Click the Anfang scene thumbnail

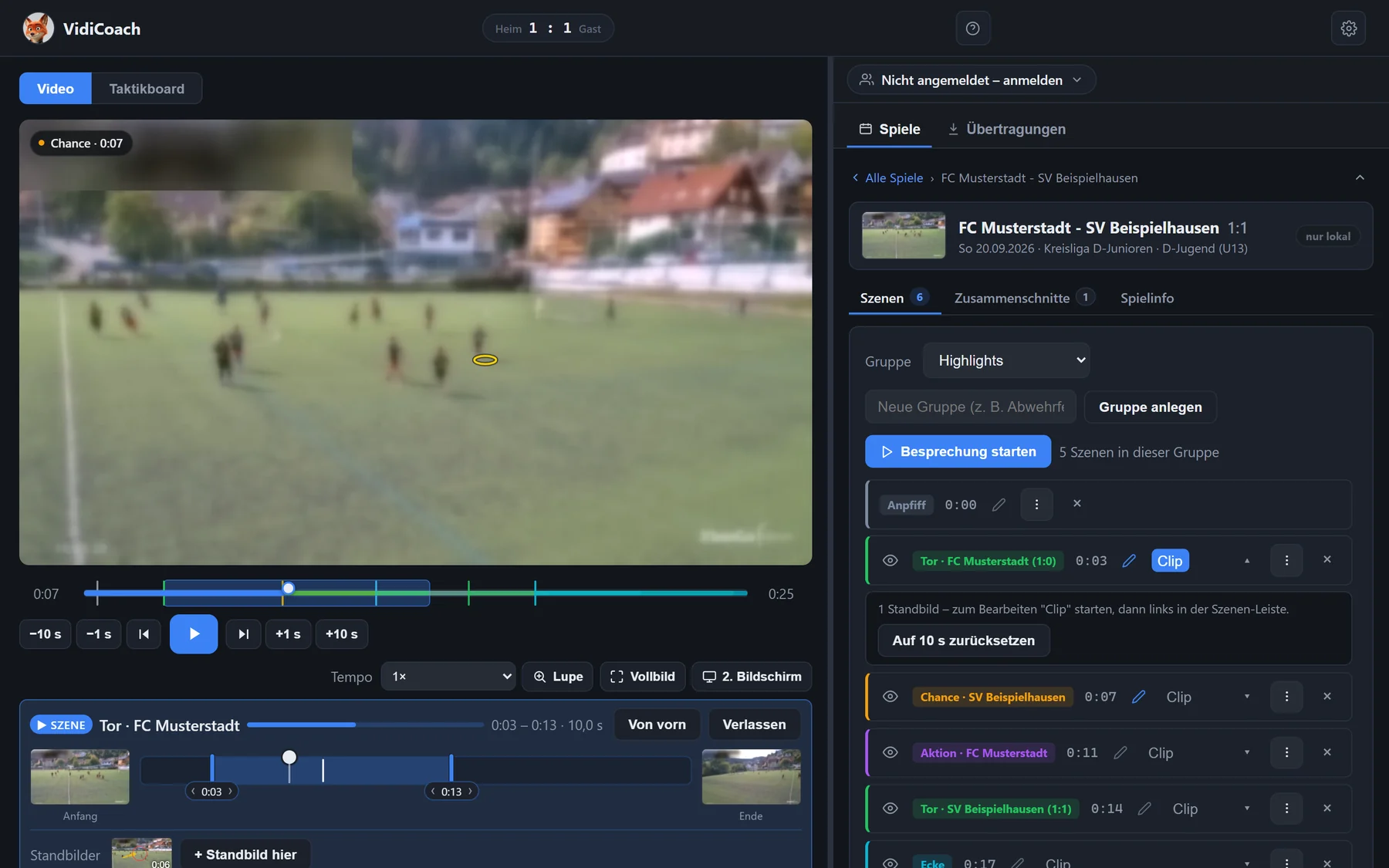coord(80,777)
